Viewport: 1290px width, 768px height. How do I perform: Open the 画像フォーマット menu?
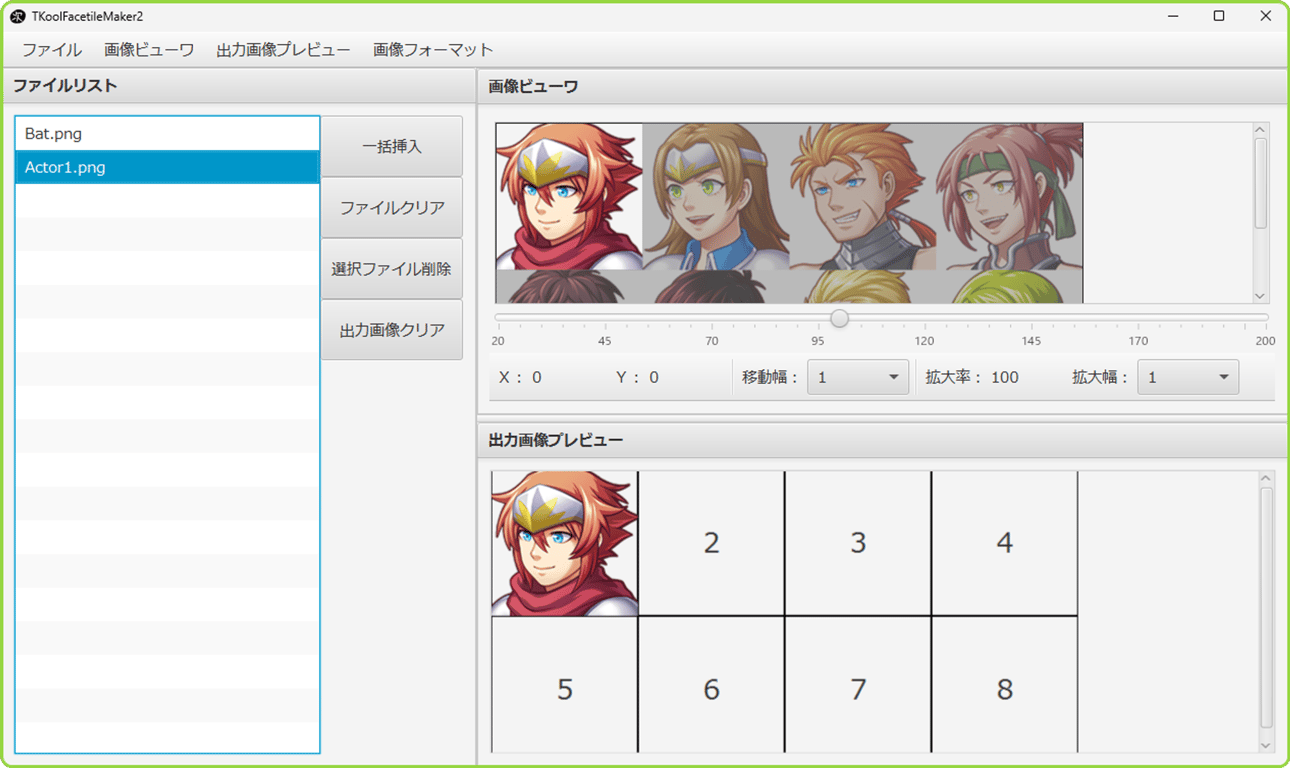point(433,50)
